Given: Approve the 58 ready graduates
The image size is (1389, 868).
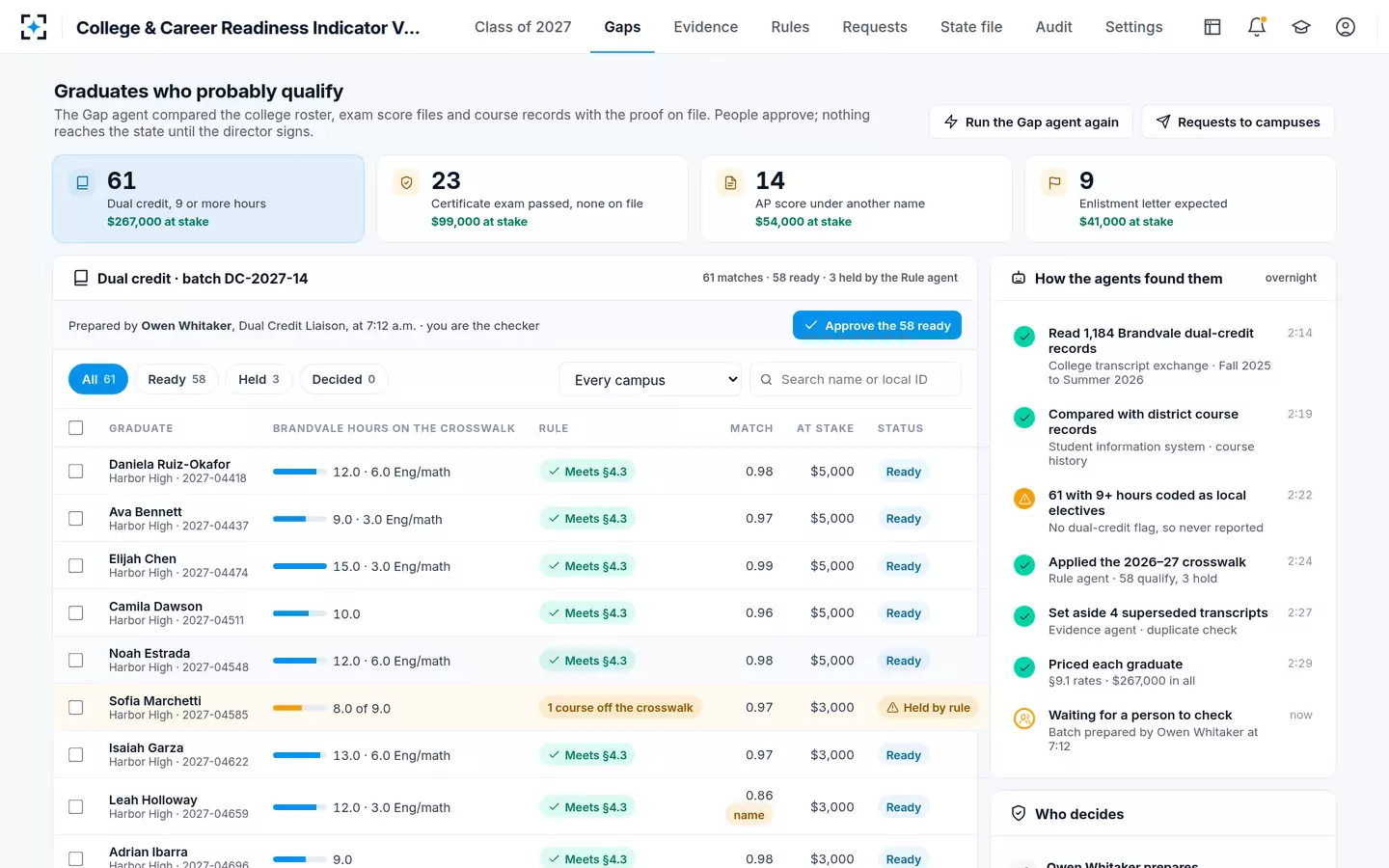Looking at the screenshot, I should (877, 326).
